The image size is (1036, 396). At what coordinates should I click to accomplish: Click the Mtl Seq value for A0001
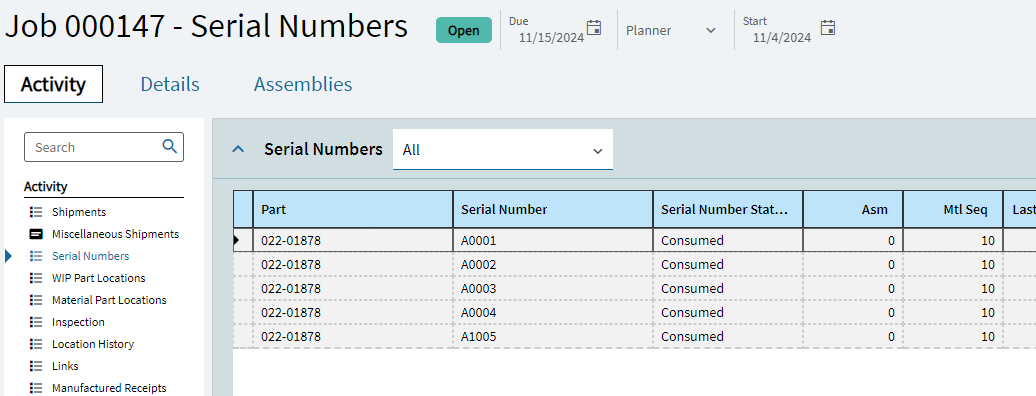coord(953,241)
